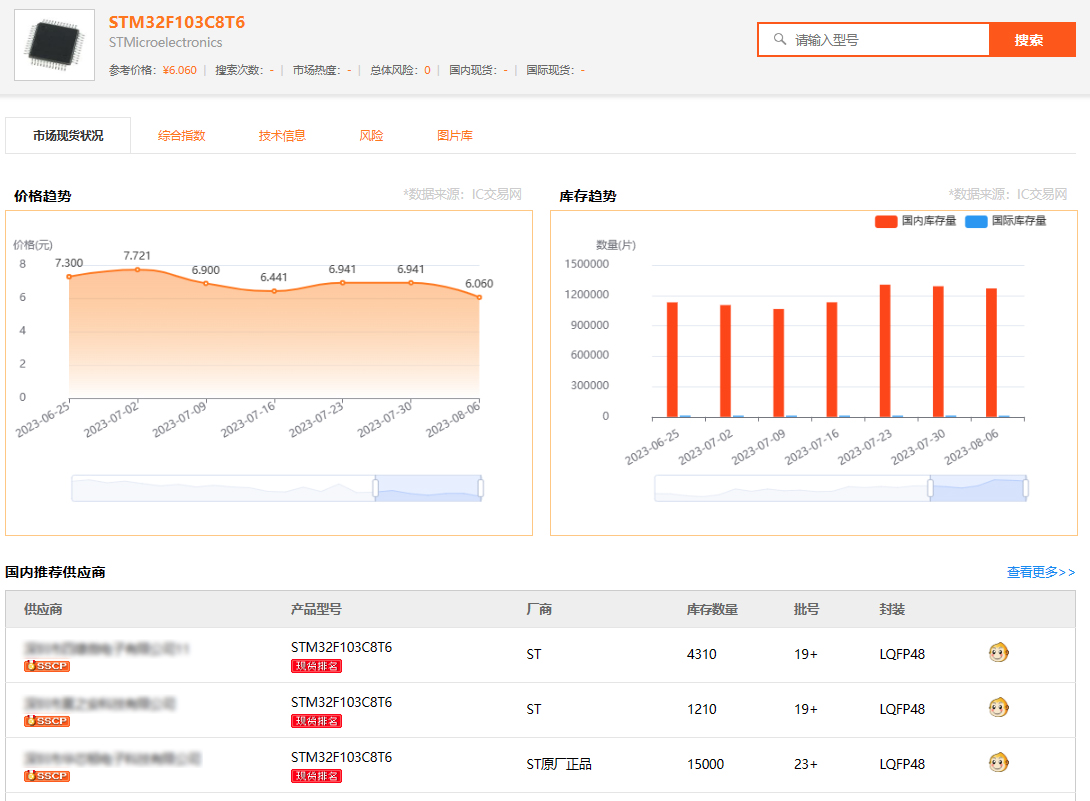
Task: Open the STM32F103C8T6 chip product thumbnail
Action: [x=54, y=45]
